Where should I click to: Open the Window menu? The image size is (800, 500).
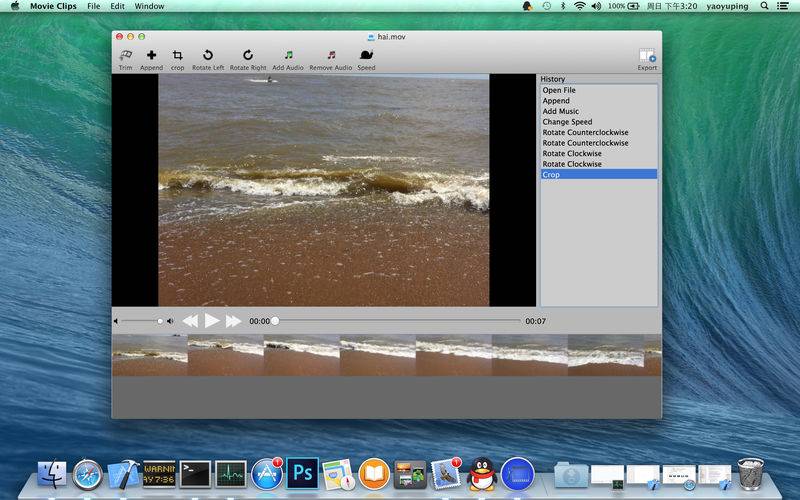(x=149, y=6)
